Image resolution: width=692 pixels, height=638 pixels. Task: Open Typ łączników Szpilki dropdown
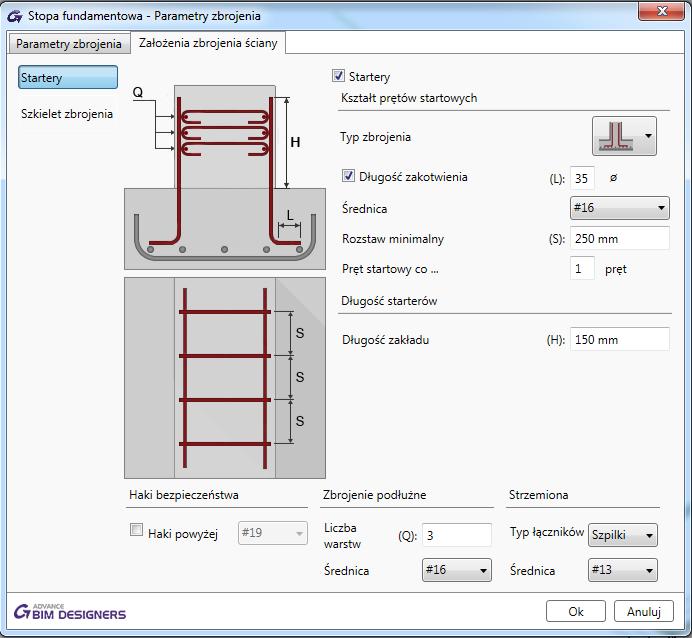(623, 535)
